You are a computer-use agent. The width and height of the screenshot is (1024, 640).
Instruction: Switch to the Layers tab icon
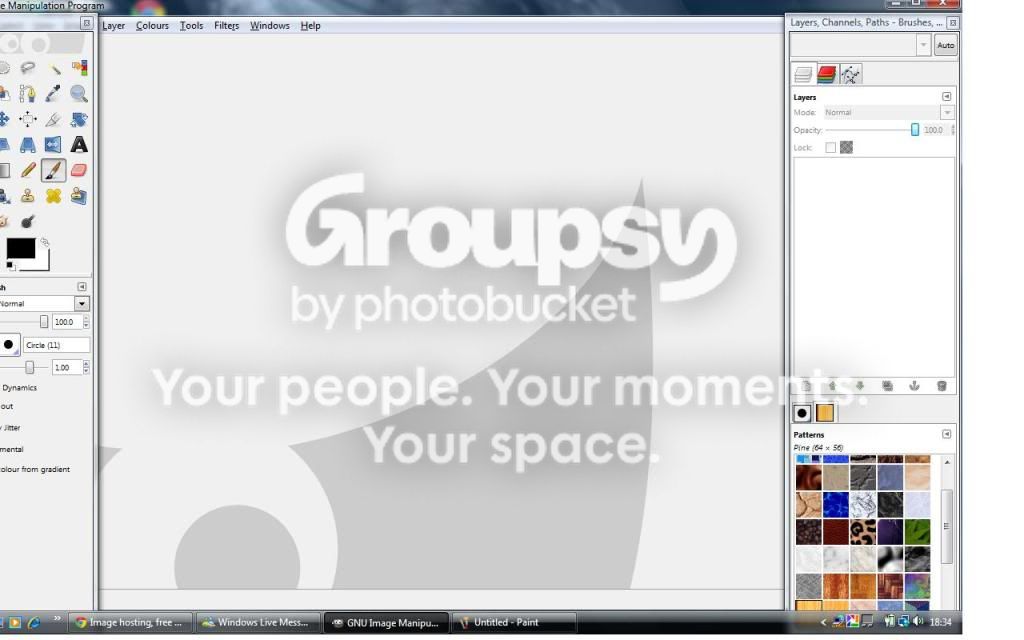point(803,74)
